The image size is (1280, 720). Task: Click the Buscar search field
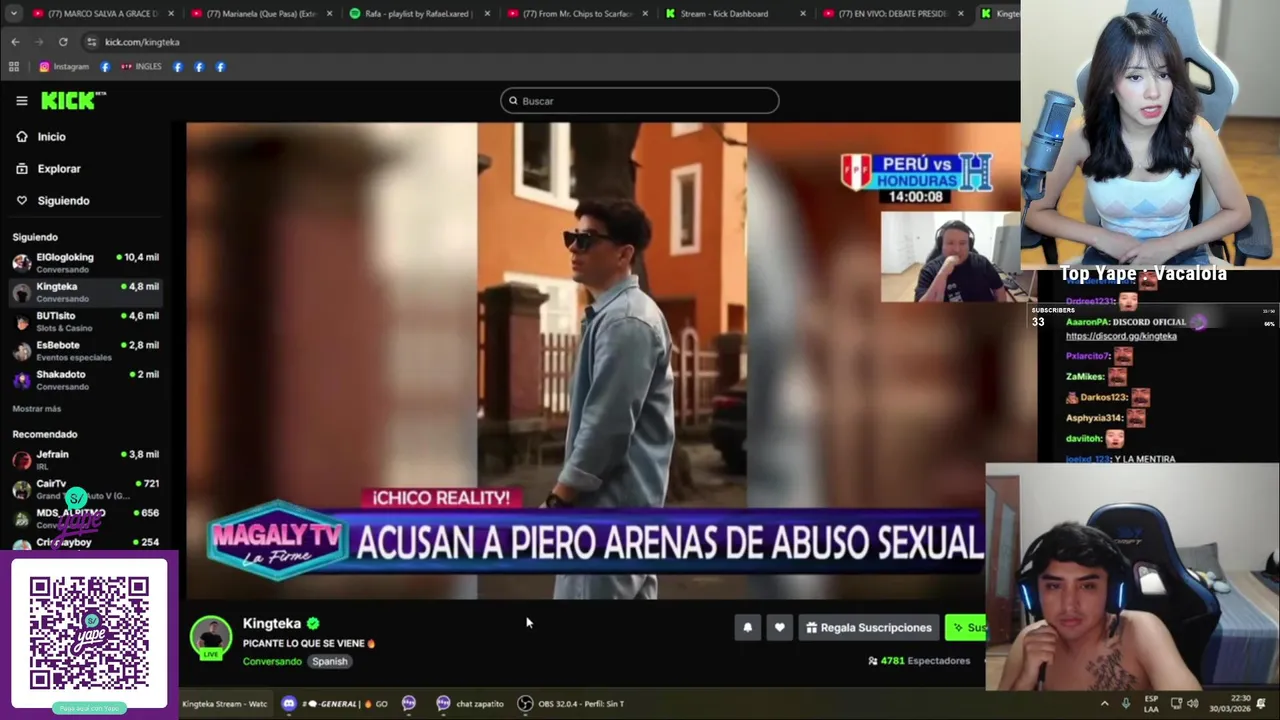click(x=639, y=101)
